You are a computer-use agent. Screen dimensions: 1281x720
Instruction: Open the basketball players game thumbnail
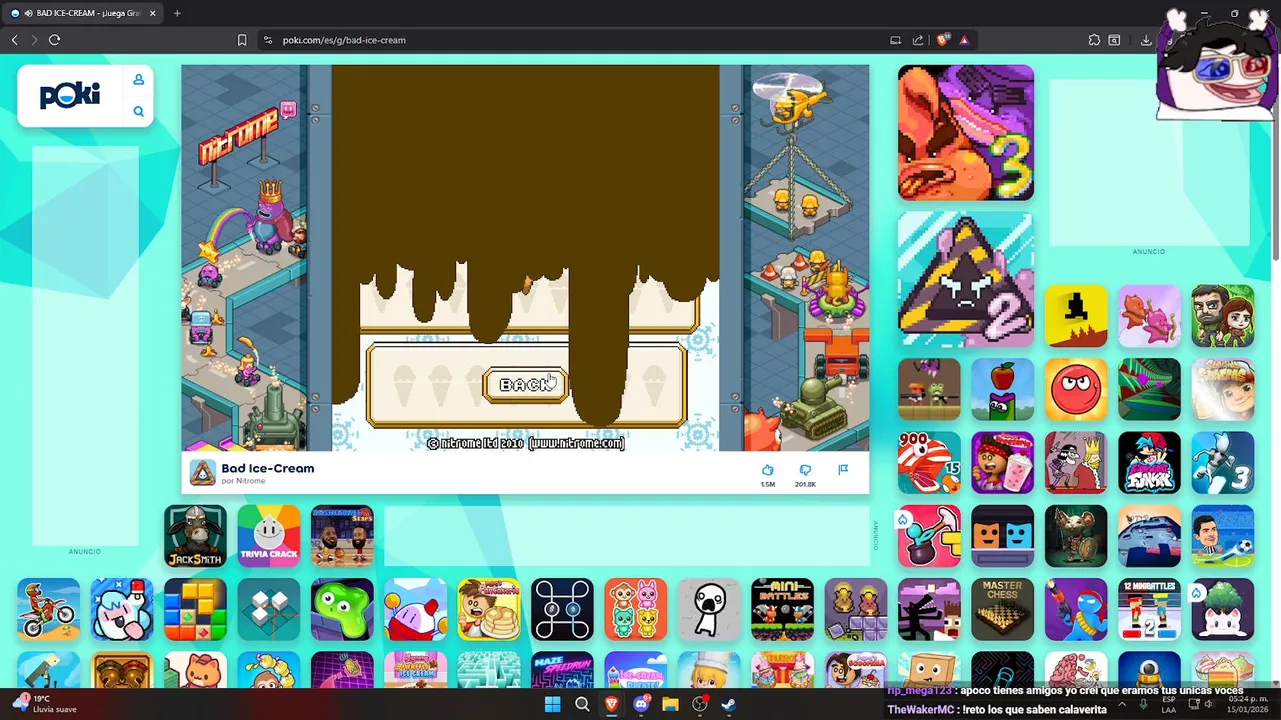tap(342, 535)
